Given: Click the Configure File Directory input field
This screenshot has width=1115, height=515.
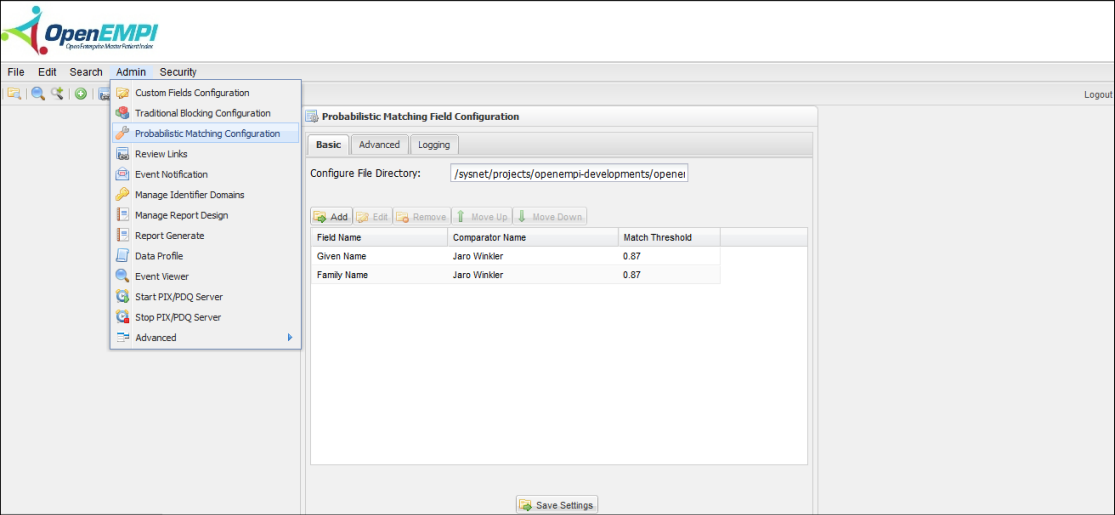Looking at the screenshot, I should [x=569, y=174].
